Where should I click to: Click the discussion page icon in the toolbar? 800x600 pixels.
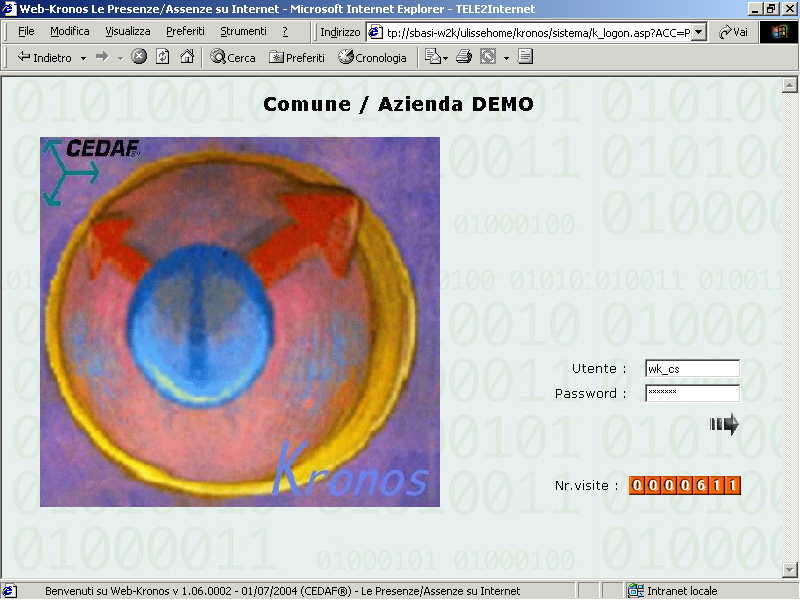point(526,56)
